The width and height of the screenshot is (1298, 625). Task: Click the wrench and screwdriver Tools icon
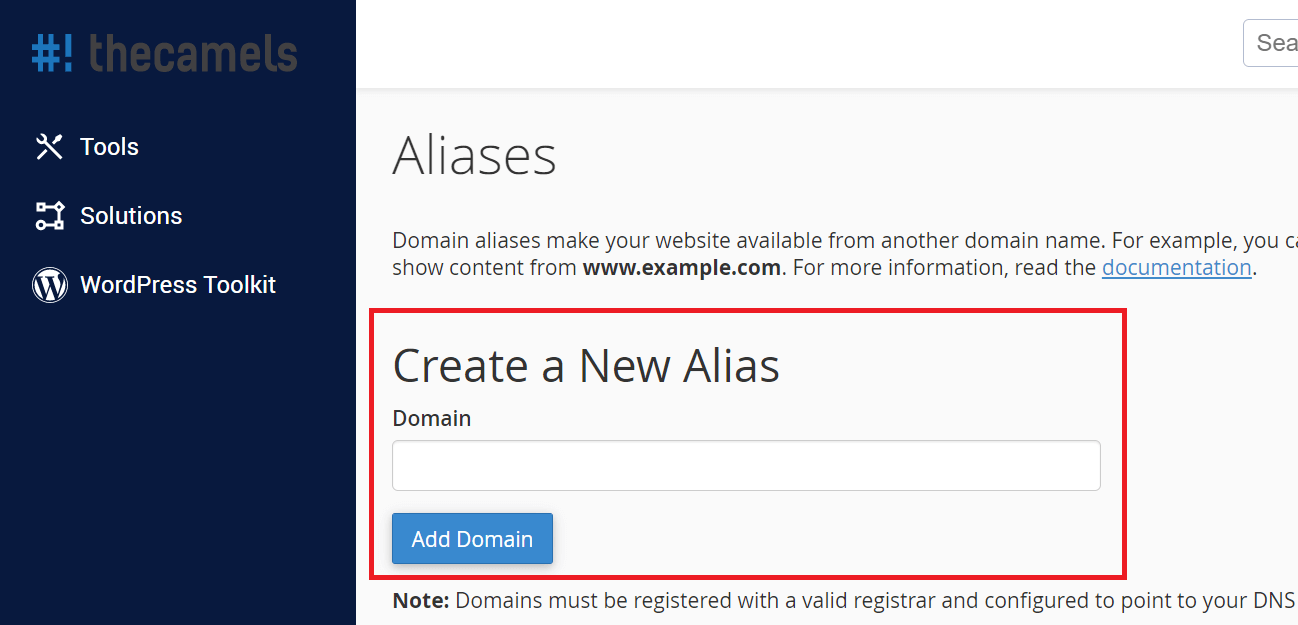[49, 147]
